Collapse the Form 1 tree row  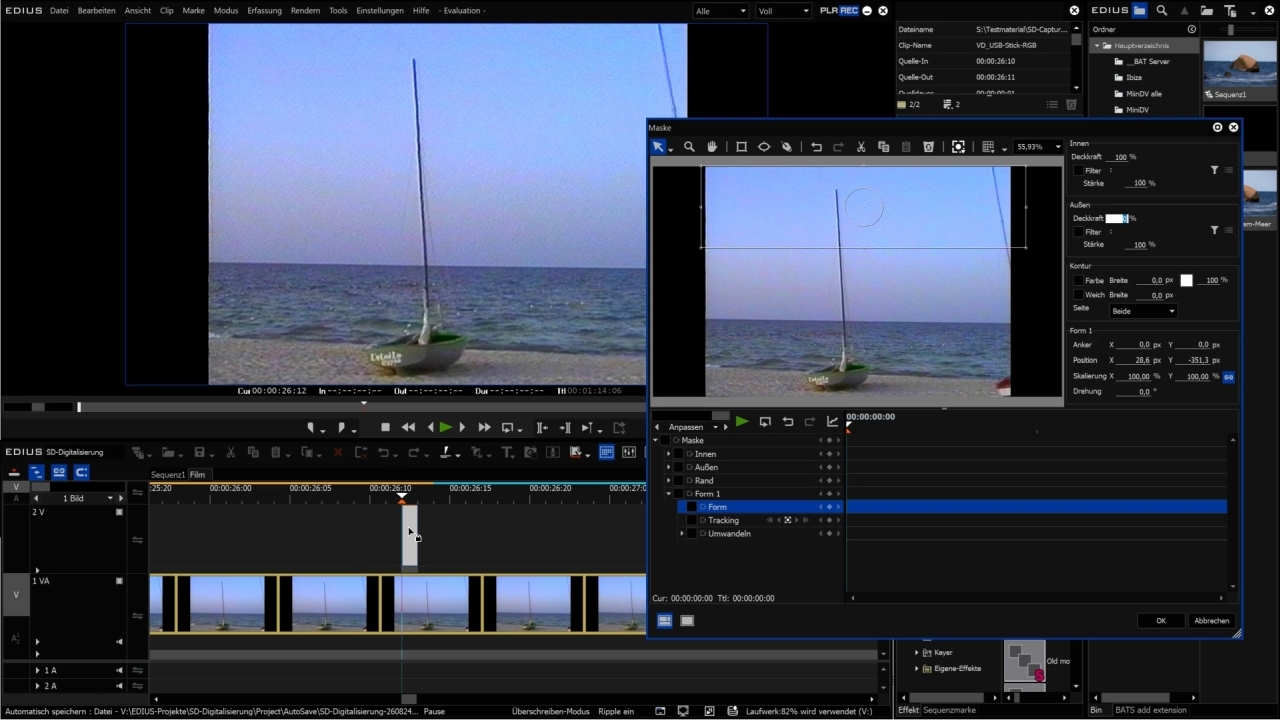point(668,494)
